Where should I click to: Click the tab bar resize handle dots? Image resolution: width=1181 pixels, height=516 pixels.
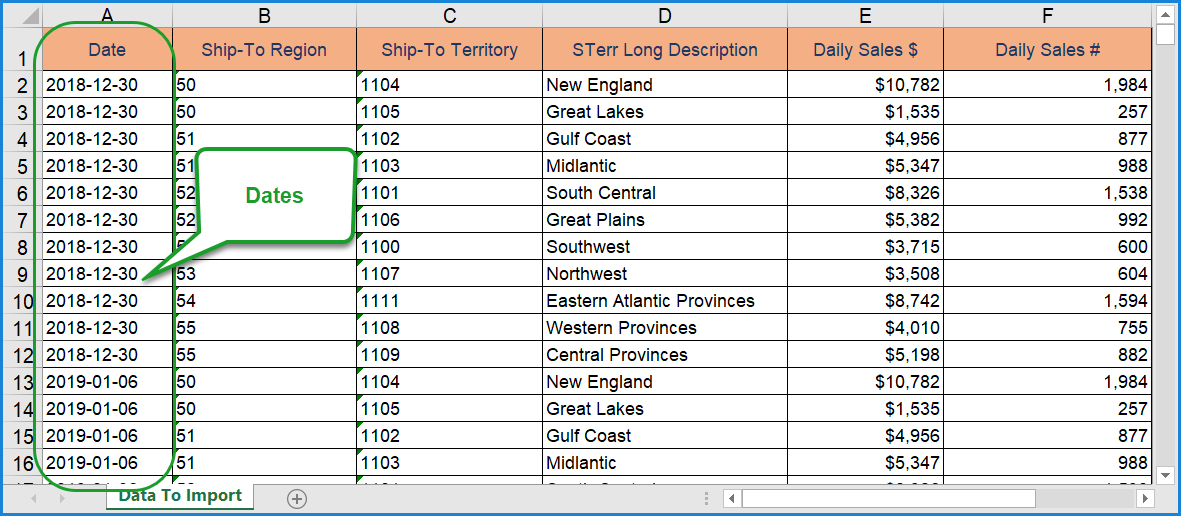[709, 498]
